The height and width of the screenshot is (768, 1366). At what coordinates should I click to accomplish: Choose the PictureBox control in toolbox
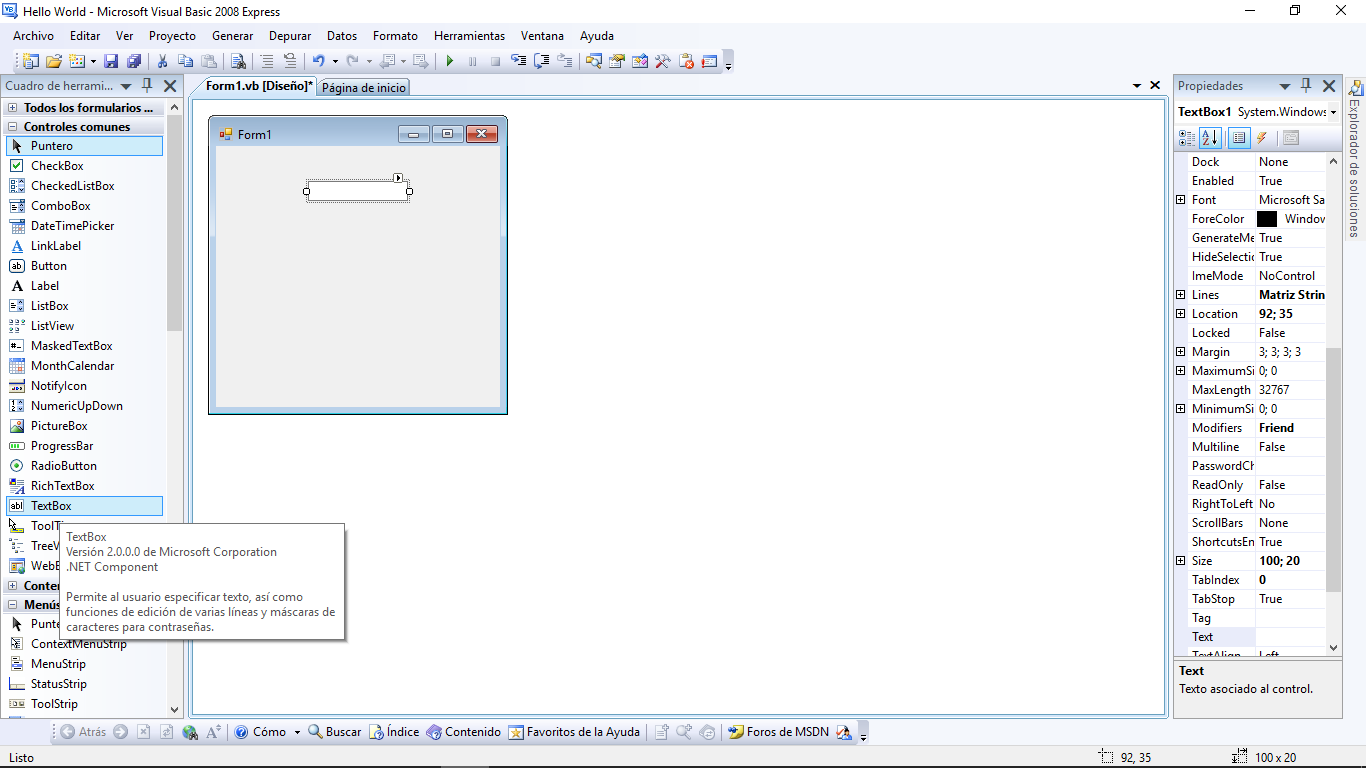[84, 426]
